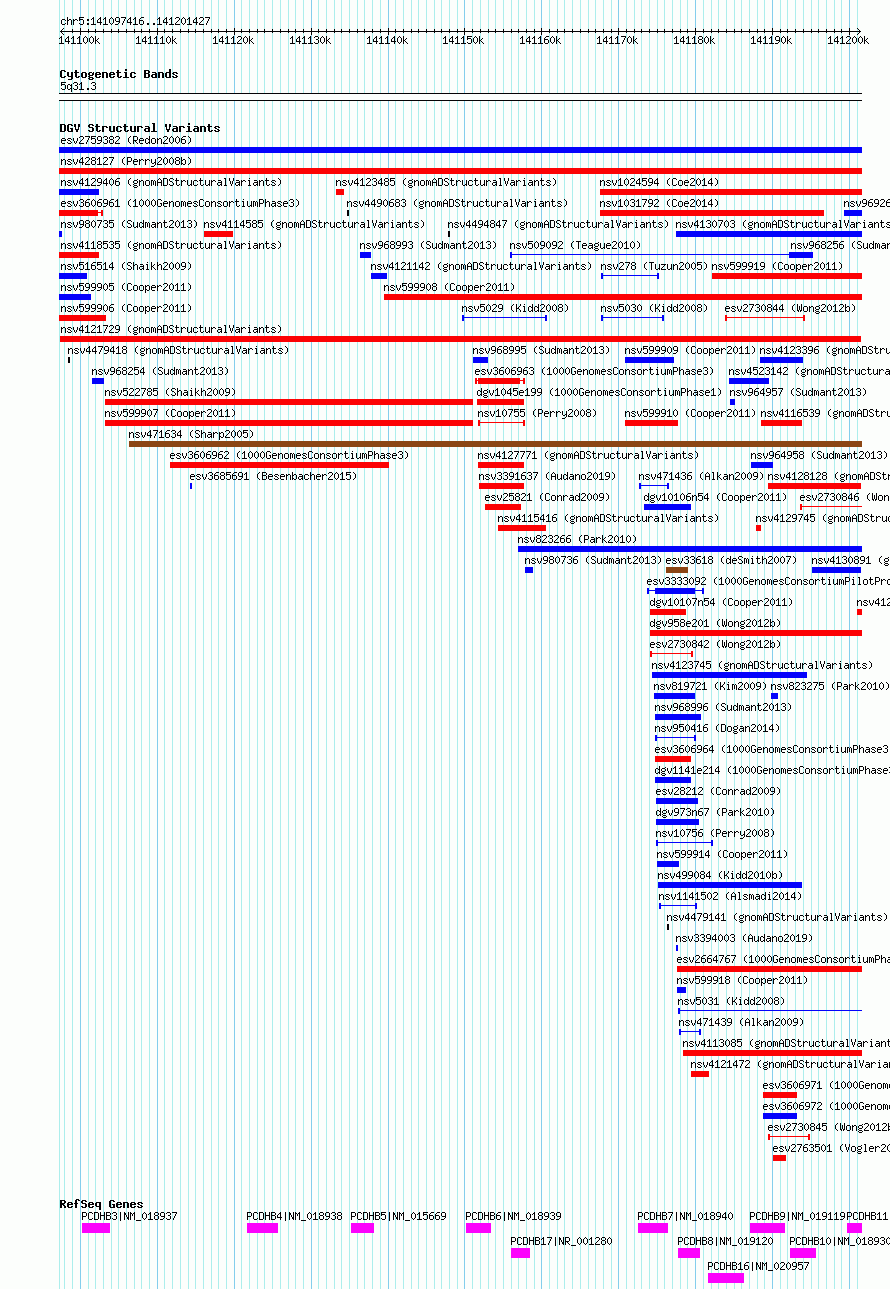Click the PCDHB3 gene magenta bar
Screen dimensions: 890x1289
pyautogui.click(x=96, y=1228)
